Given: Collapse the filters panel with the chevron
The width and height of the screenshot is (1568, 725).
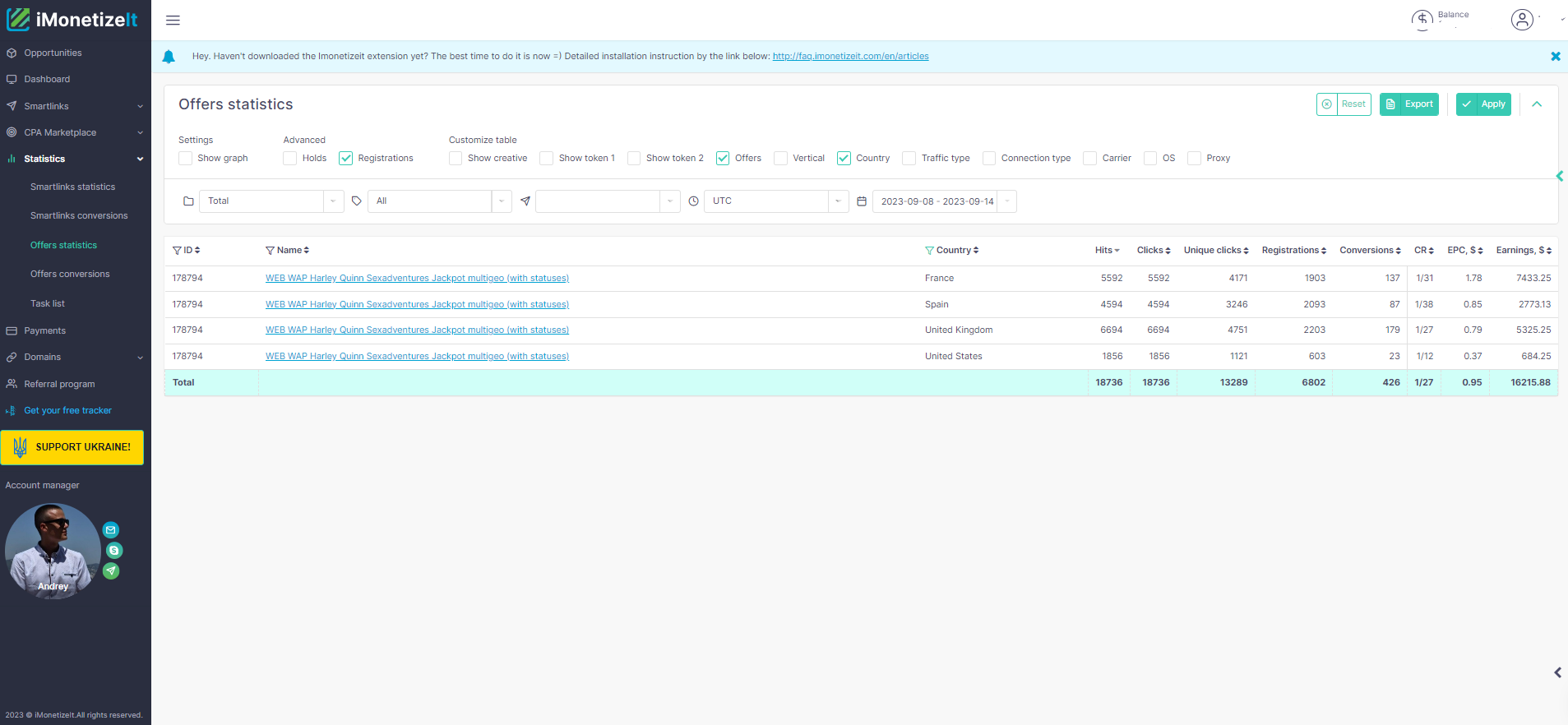Looking at the screenshot, I should [x=1537, y=104].
